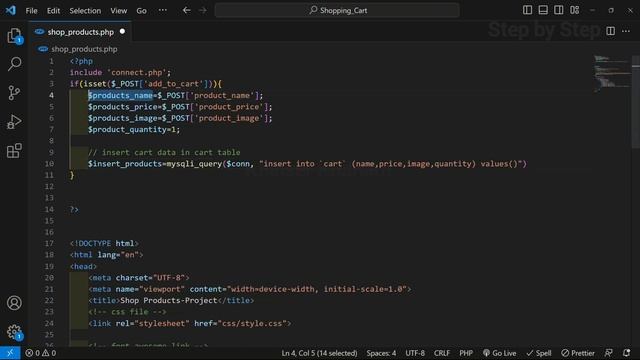
Task: Click the selected $products_name variable
Action: click(120, 95)
